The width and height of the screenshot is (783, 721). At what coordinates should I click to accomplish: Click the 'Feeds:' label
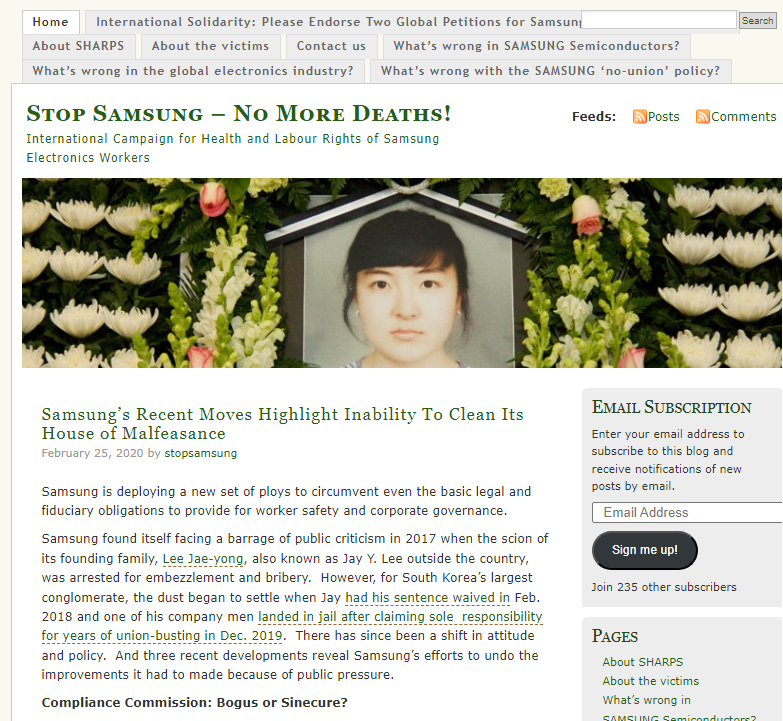594,116
